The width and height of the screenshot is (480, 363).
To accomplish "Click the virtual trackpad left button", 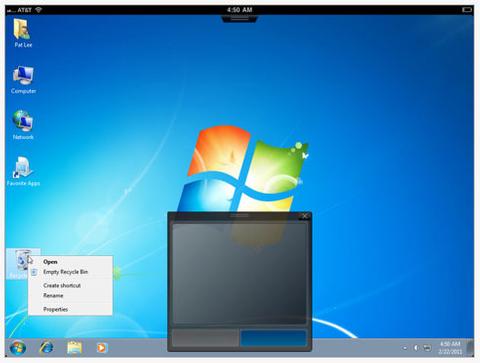I will point(205,338).
